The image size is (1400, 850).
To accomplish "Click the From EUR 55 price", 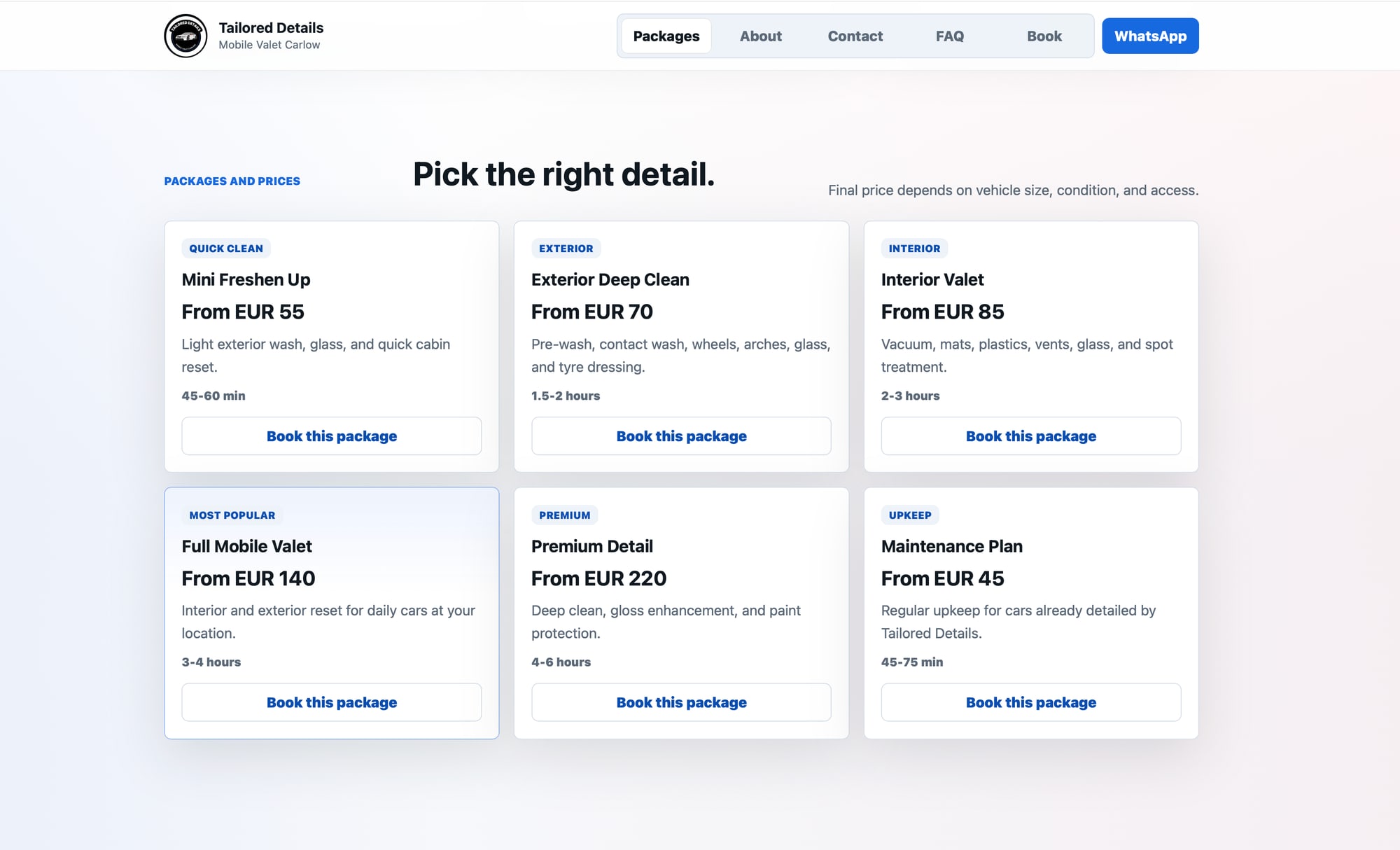I will (243, 312).
